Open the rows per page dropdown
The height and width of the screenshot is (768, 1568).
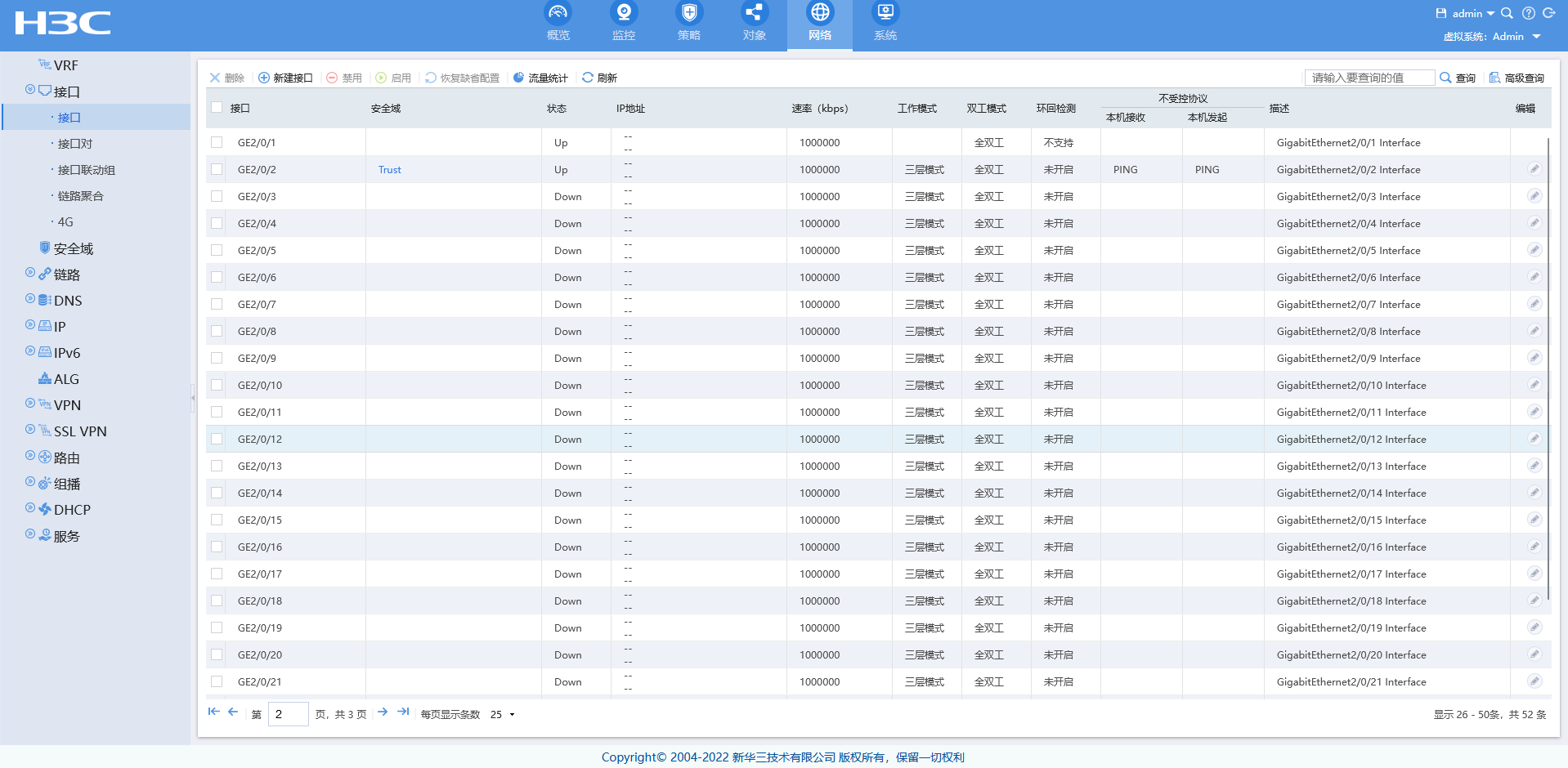[x=503, y=714]
